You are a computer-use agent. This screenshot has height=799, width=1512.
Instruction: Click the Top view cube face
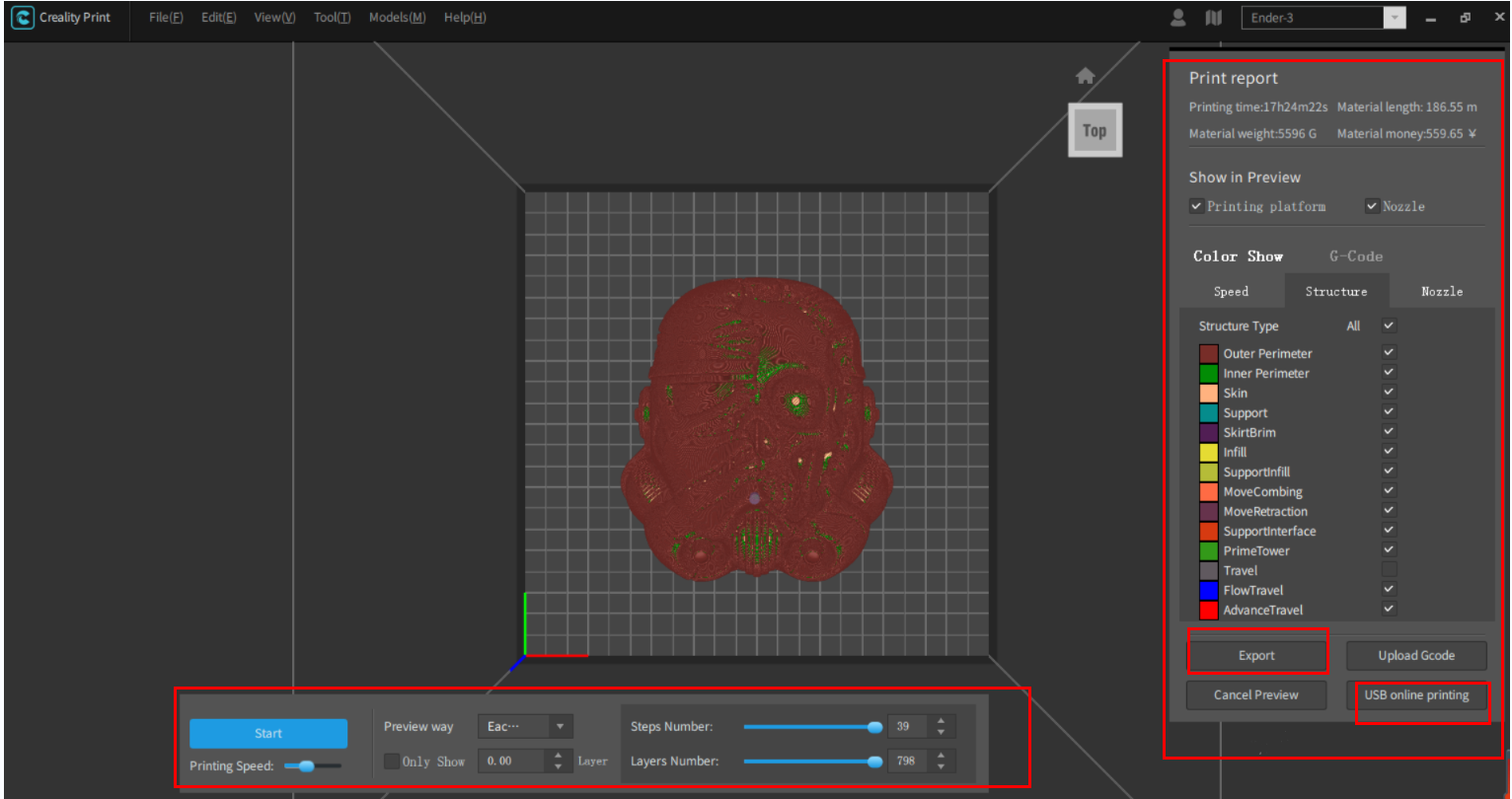[x=1095, y=130]
